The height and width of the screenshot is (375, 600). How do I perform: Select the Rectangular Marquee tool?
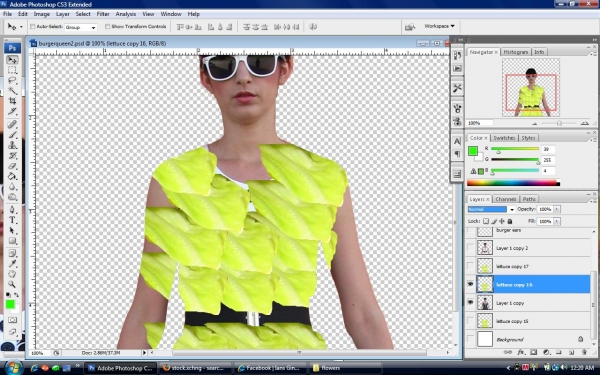12,70
